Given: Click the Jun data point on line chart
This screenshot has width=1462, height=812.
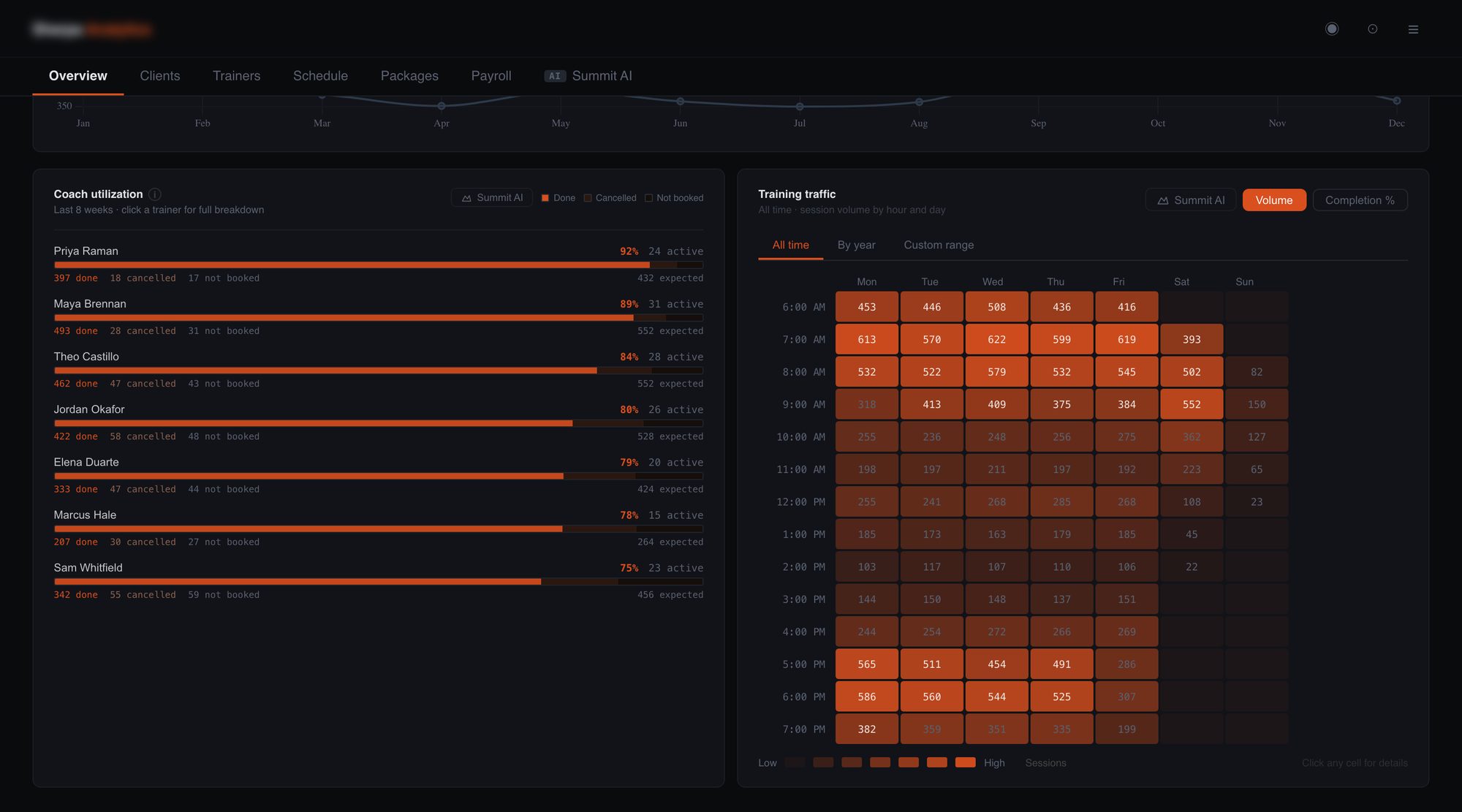Looking at the screenshot, I should point(681,101).
